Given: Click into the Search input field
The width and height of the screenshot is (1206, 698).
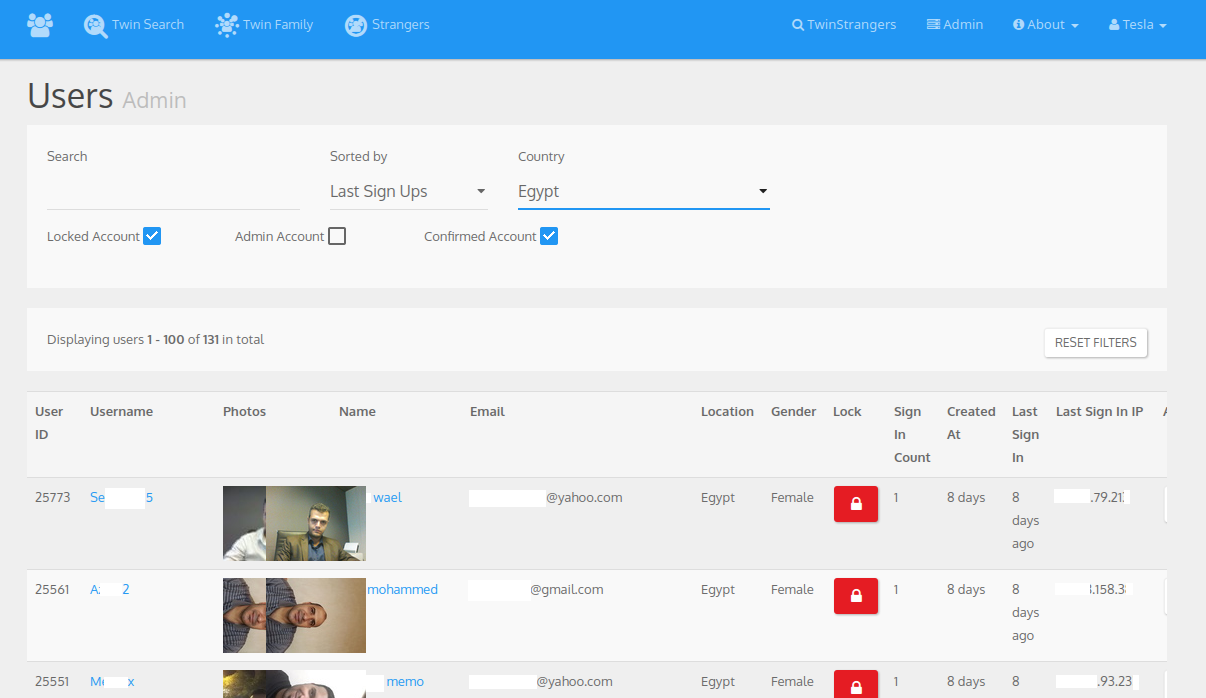Looking at the screenshot, I should pos(173,192).
